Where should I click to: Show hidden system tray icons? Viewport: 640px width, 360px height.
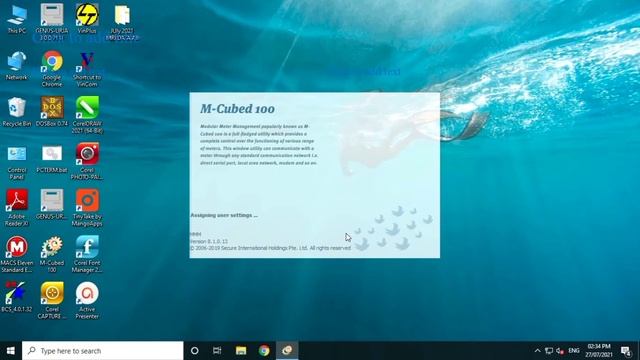tap(538, 351)
